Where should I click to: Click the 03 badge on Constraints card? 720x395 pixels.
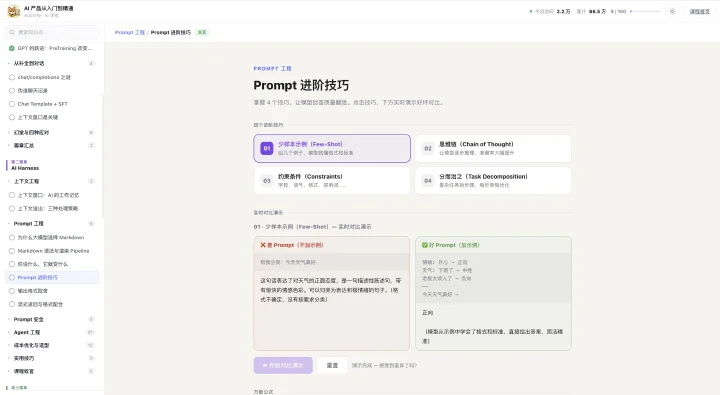pos(267,181)
